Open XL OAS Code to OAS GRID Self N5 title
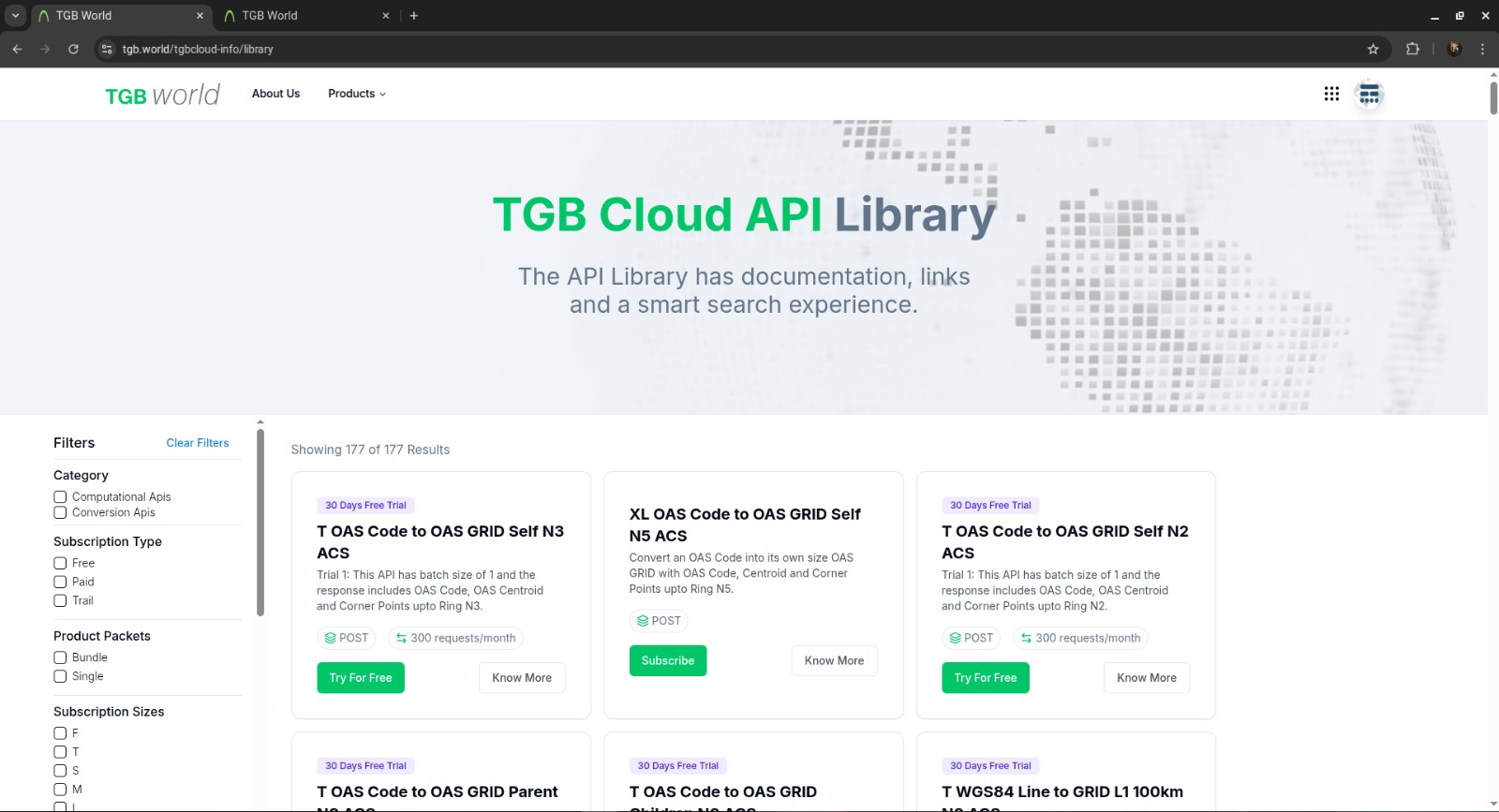Viewport: 1499px width, 812px height. [x=745, y=525]
